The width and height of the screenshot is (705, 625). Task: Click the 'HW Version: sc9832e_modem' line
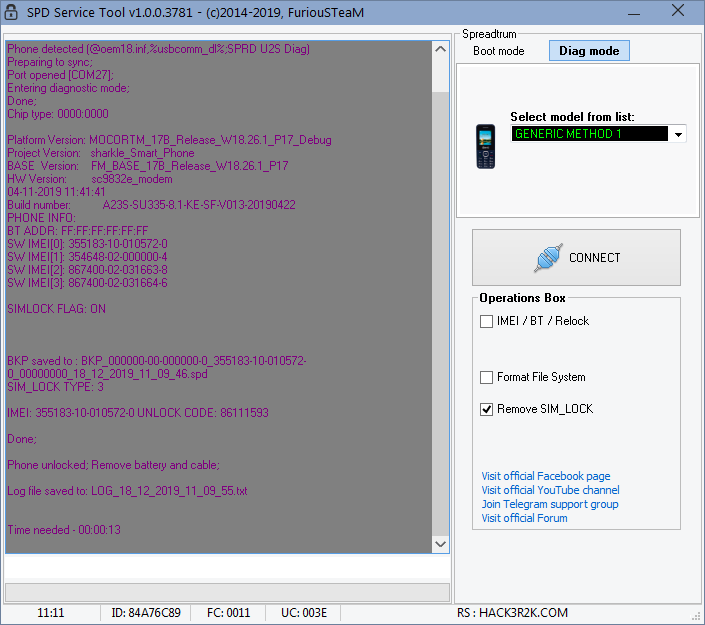[89, 179]
